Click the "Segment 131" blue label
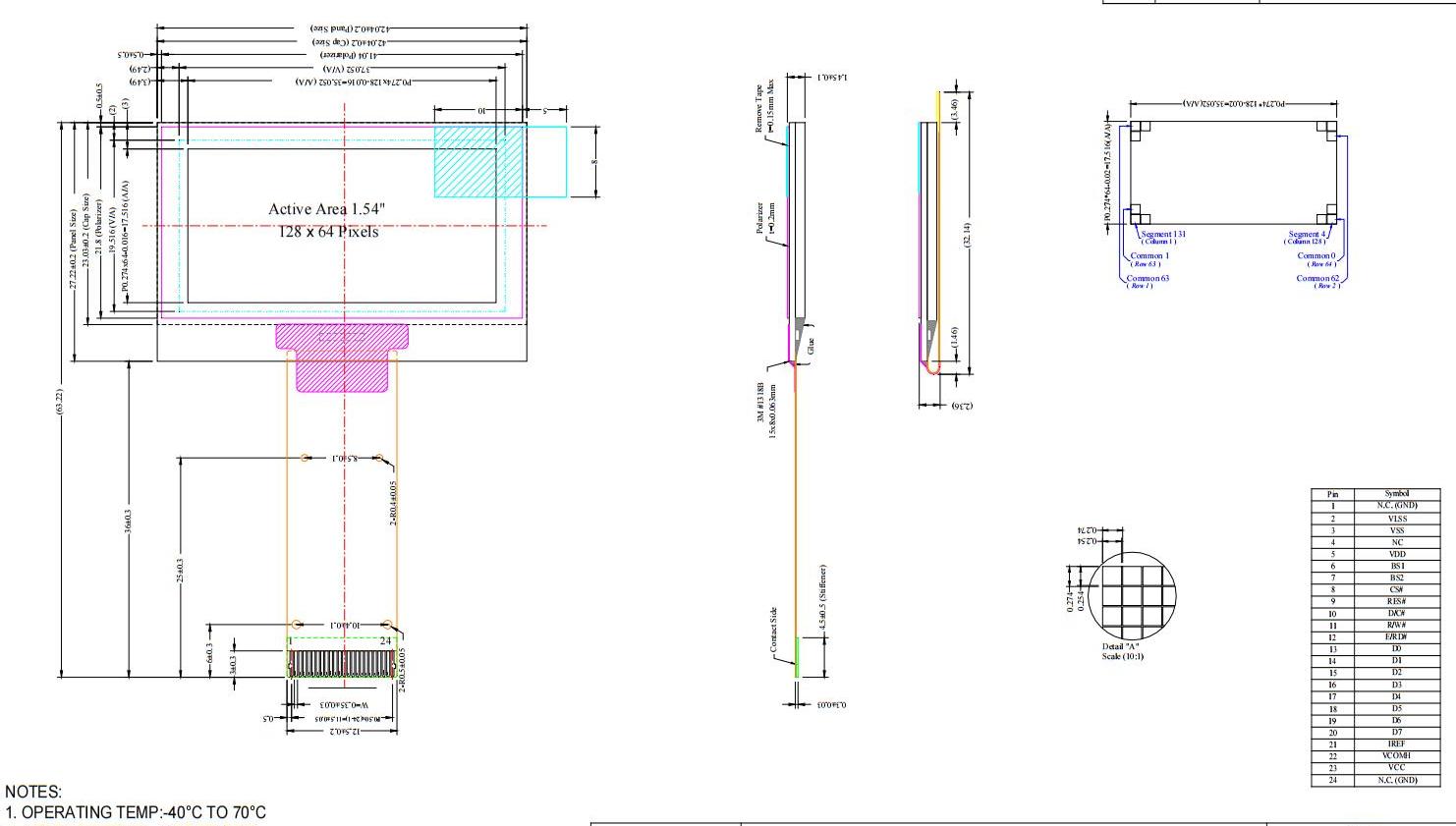Screen dimensions: 1456x826 1163,235
